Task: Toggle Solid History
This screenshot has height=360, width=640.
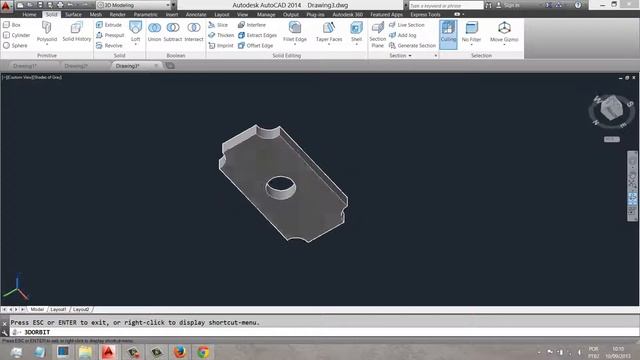Action: click(x=76, y=31)
